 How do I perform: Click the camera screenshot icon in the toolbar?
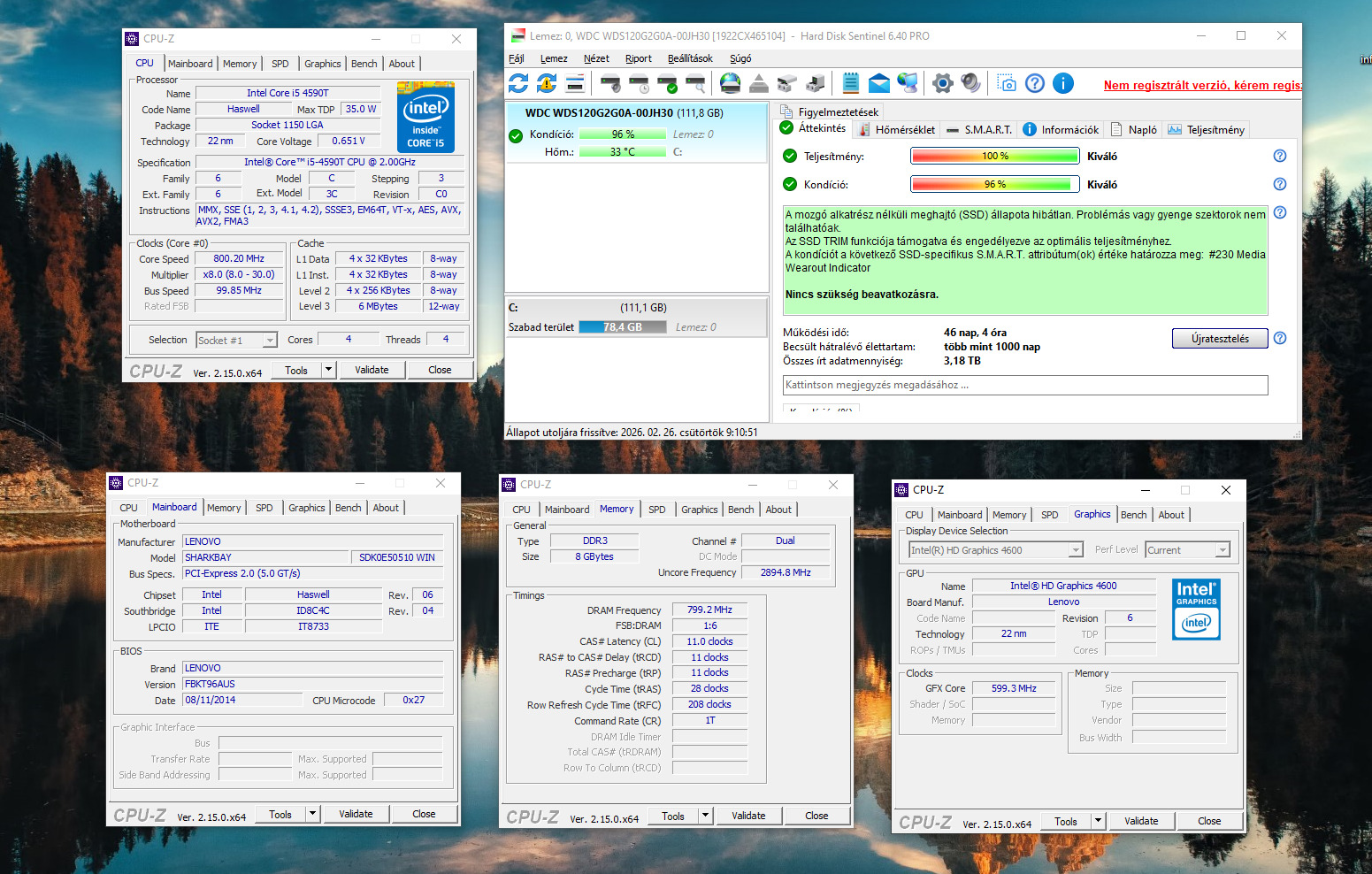[x=1007, y=83]
